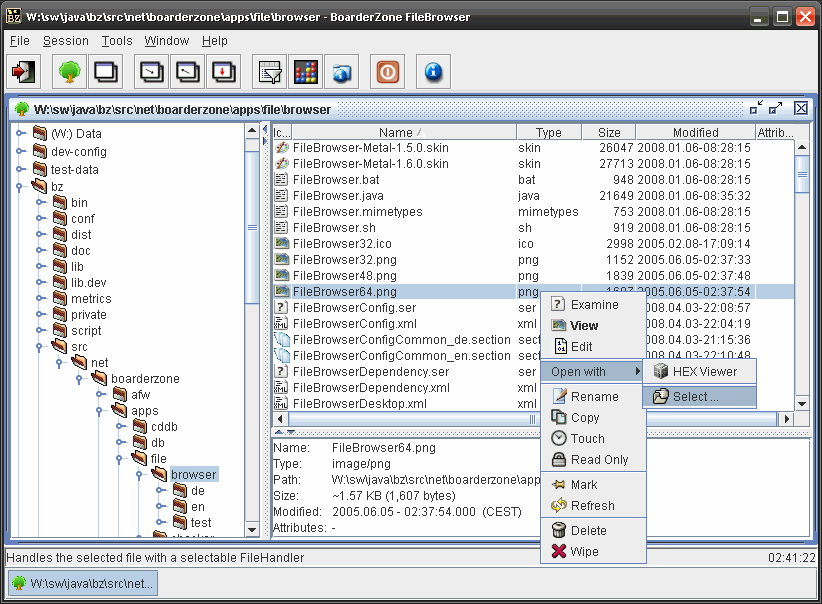Select the FileBrowser.java file row

(x=534, y=196)
